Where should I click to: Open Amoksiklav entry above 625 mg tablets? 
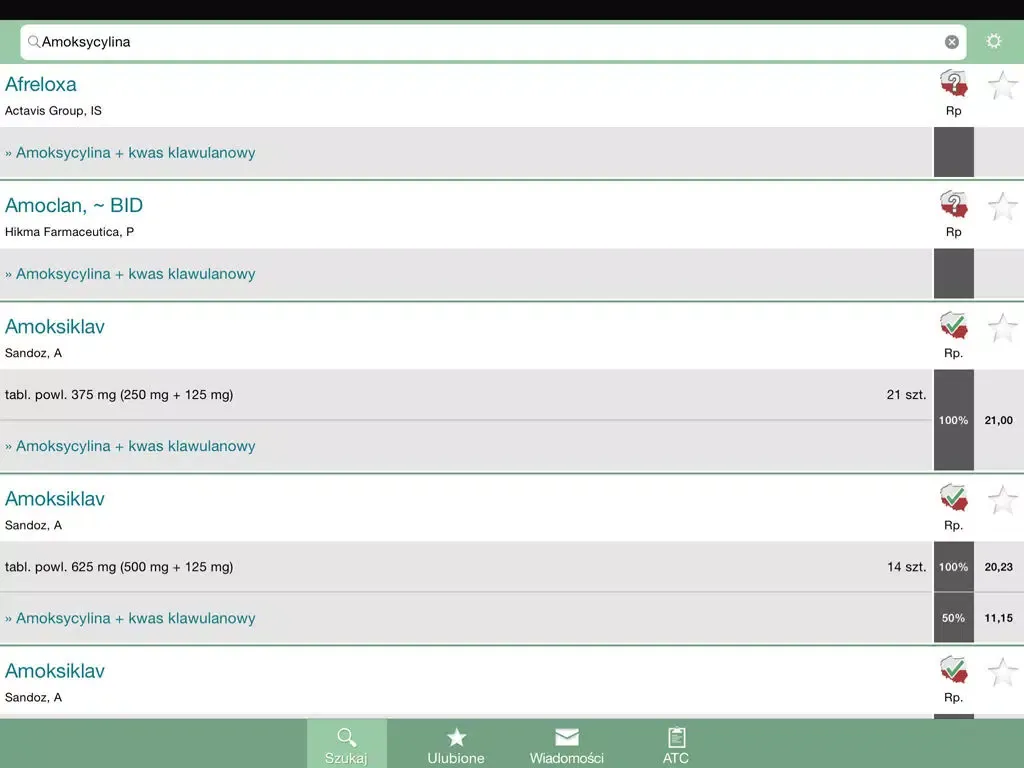click(x=55, y=499)
